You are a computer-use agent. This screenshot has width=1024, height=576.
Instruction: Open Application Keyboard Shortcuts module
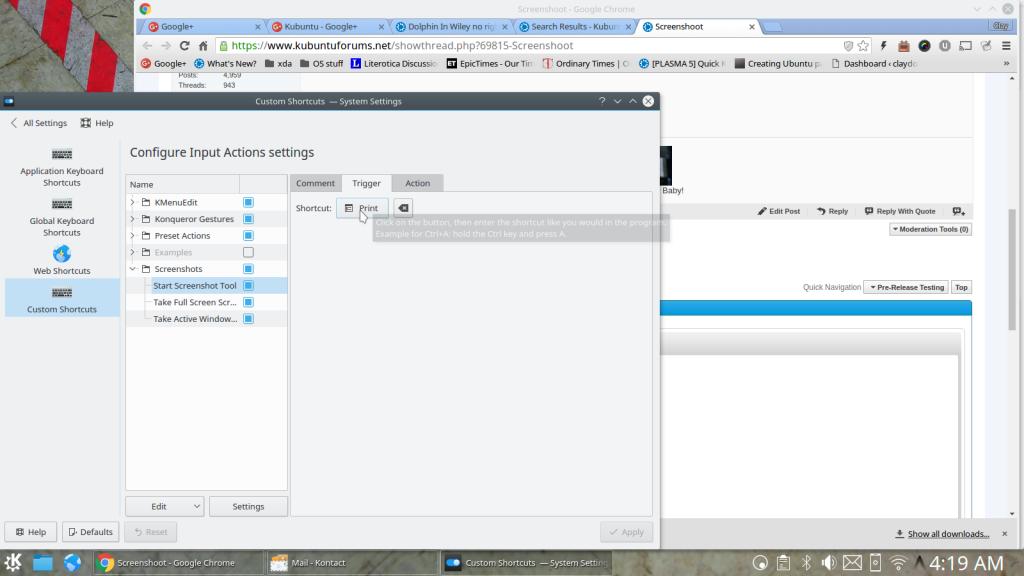coord(62,165)
